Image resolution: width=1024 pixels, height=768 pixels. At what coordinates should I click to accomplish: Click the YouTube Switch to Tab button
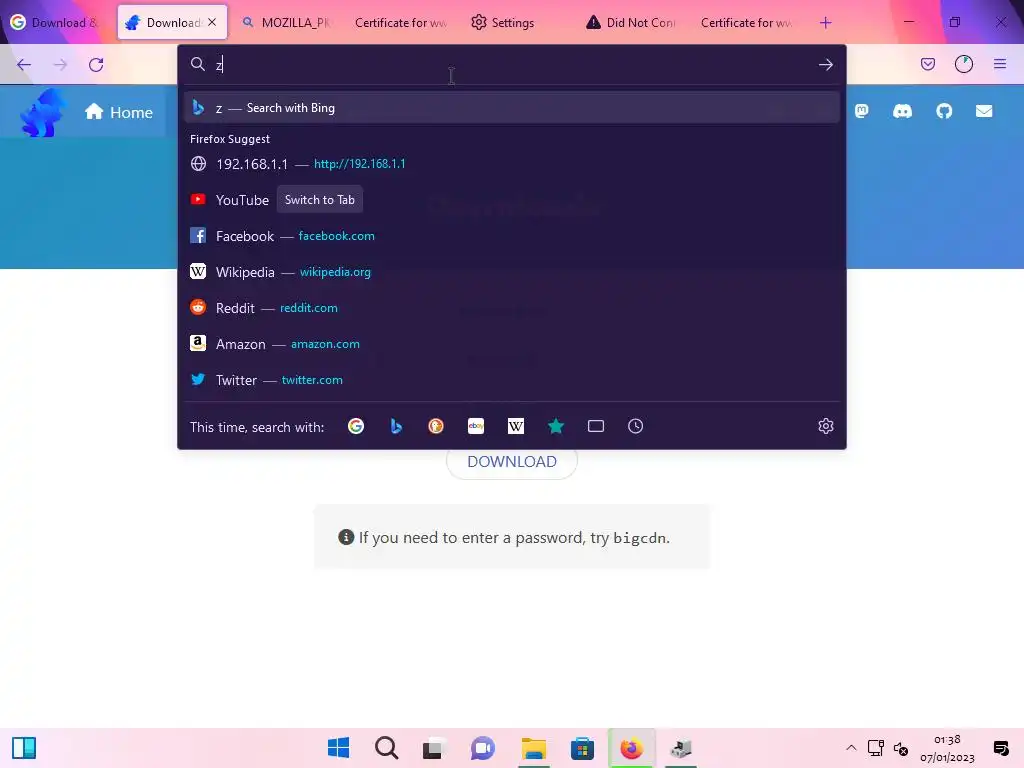click(319, 200)
